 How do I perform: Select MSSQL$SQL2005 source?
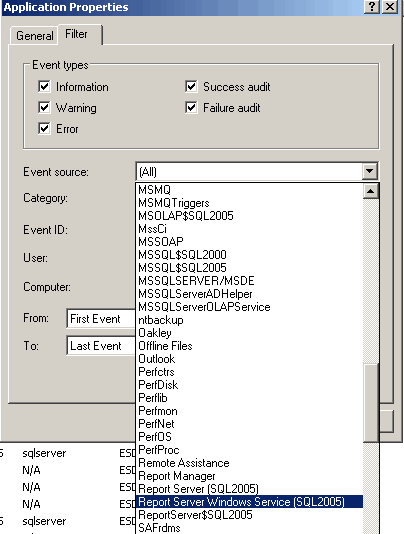click(x=250, y=268)
